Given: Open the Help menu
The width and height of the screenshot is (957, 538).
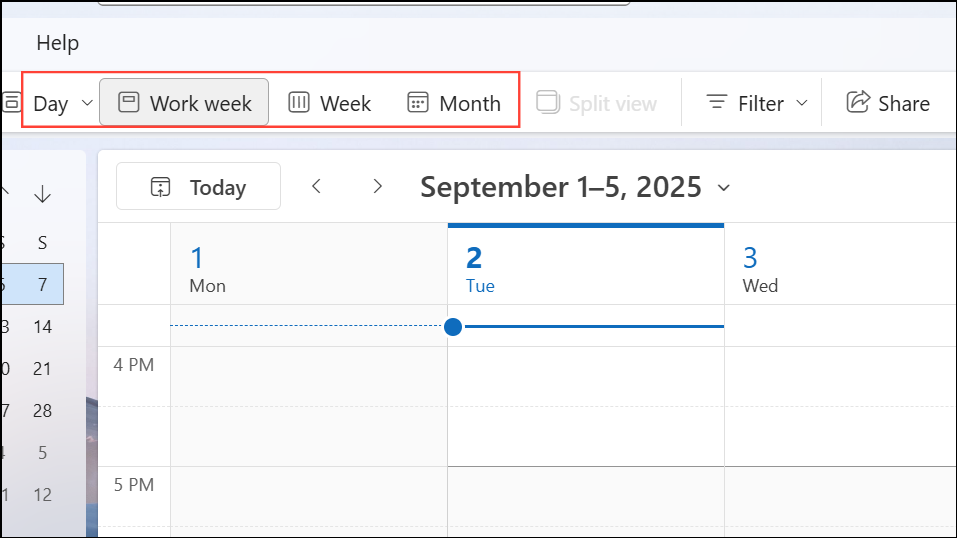Looking at the screenshot, I should coord(57,43).
